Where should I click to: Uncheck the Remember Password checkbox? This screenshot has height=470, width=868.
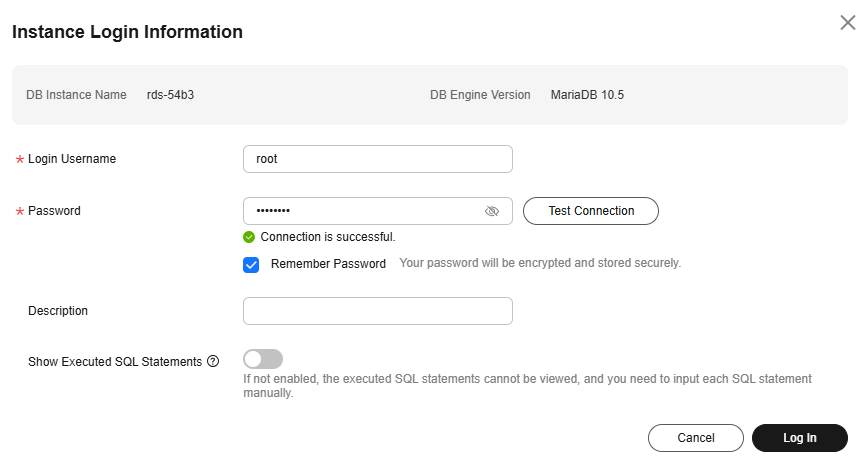tap(251, 265)
